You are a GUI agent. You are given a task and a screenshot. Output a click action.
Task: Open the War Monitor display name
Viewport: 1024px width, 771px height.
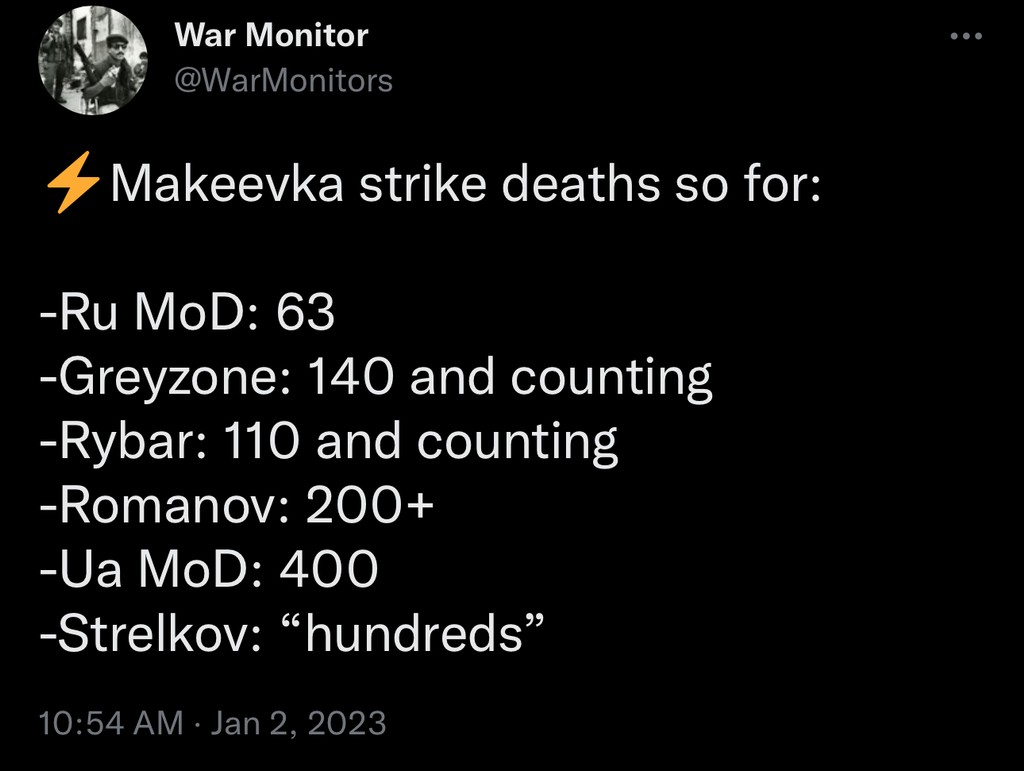tap(271, 35)
